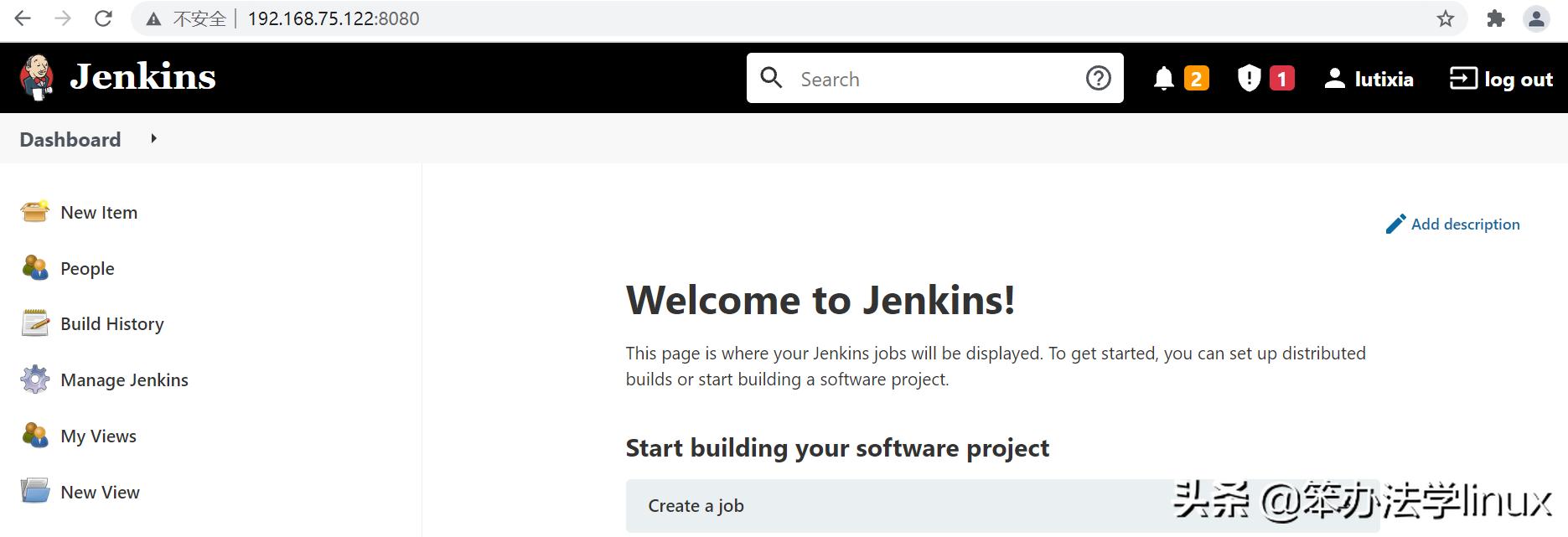
Task: Click the Manage Jenkins gear icon
Action: [34, 379]
